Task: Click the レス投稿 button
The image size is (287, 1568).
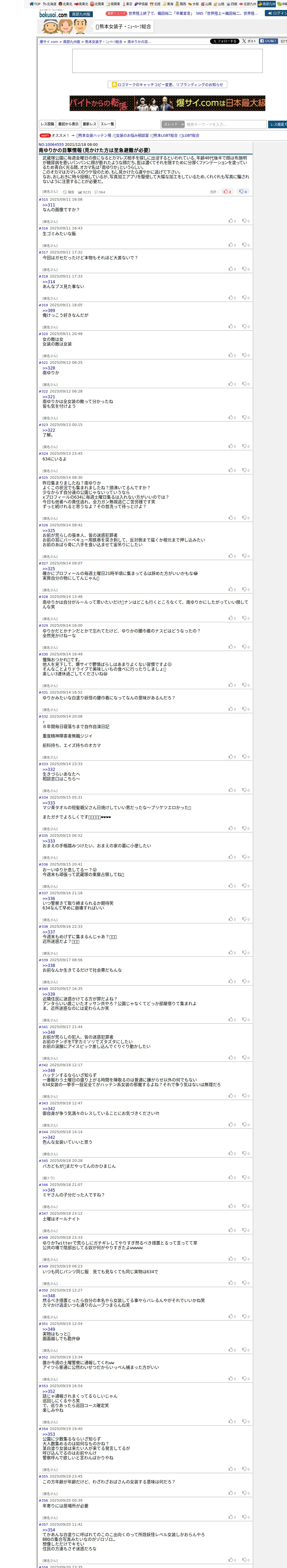Action: 47,124
